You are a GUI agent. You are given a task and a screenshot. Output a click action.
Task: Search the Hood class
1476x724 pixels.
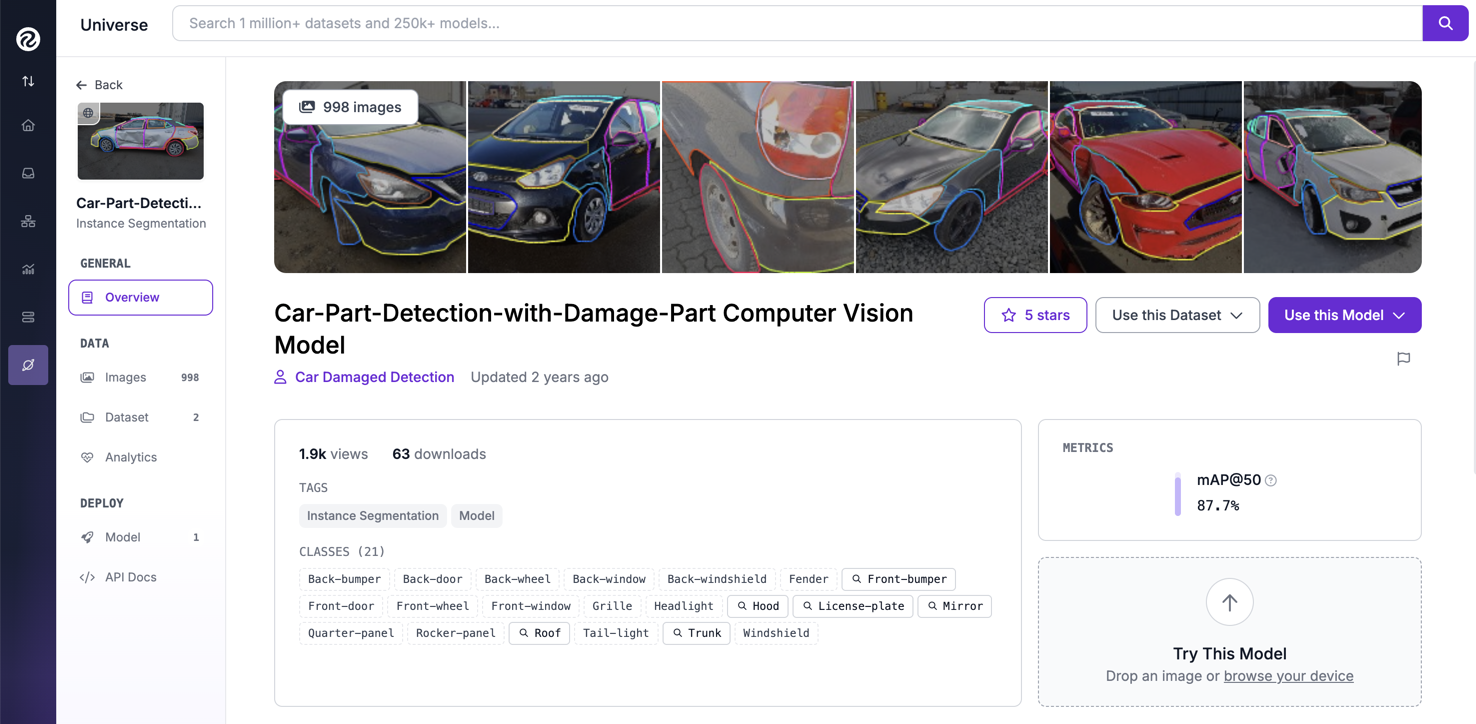coord(758,606)
